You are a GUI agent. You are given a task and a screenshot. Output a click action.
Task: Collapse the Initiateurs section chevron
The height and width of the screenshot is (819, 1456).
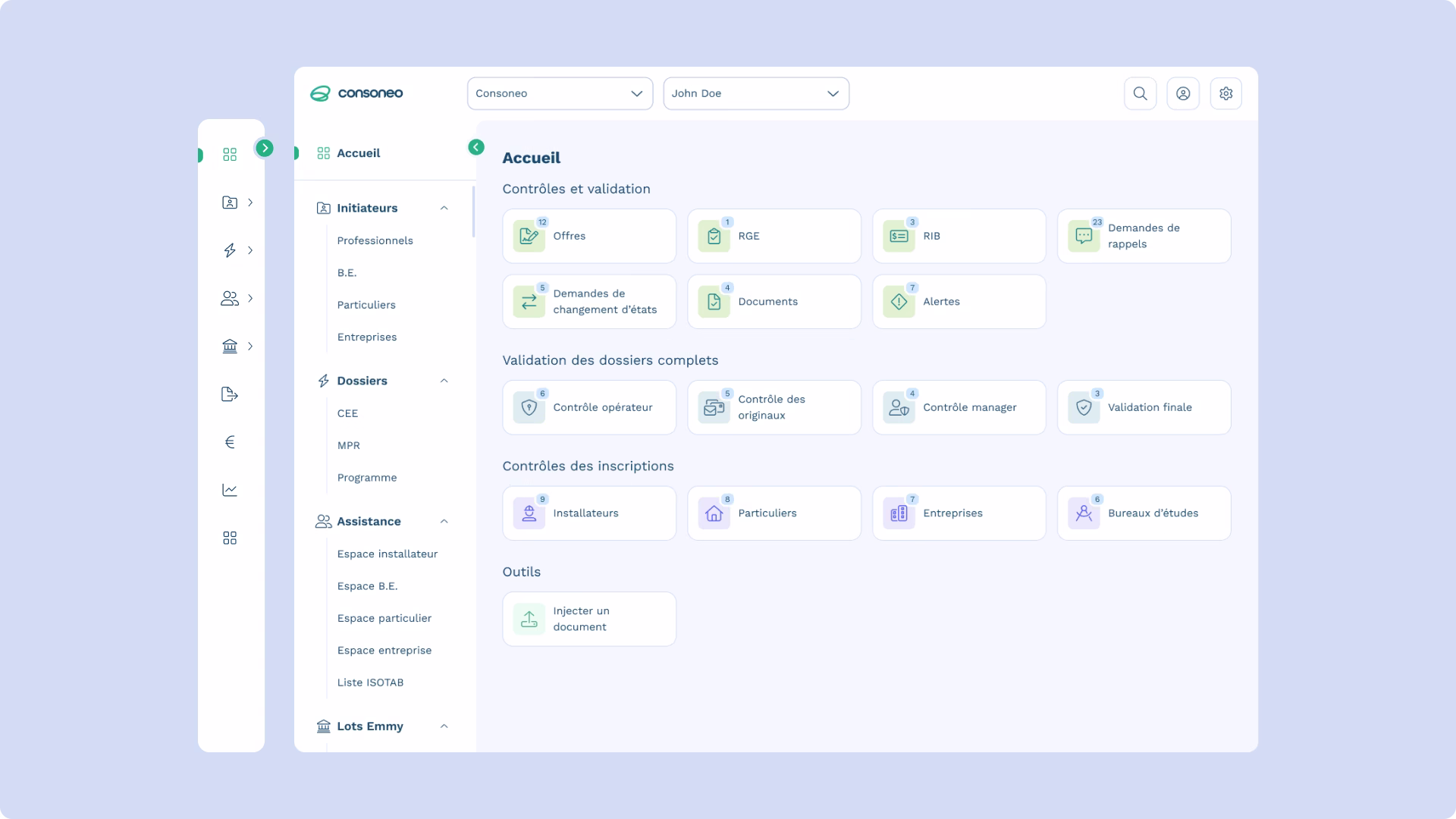(x=444, y=208)
